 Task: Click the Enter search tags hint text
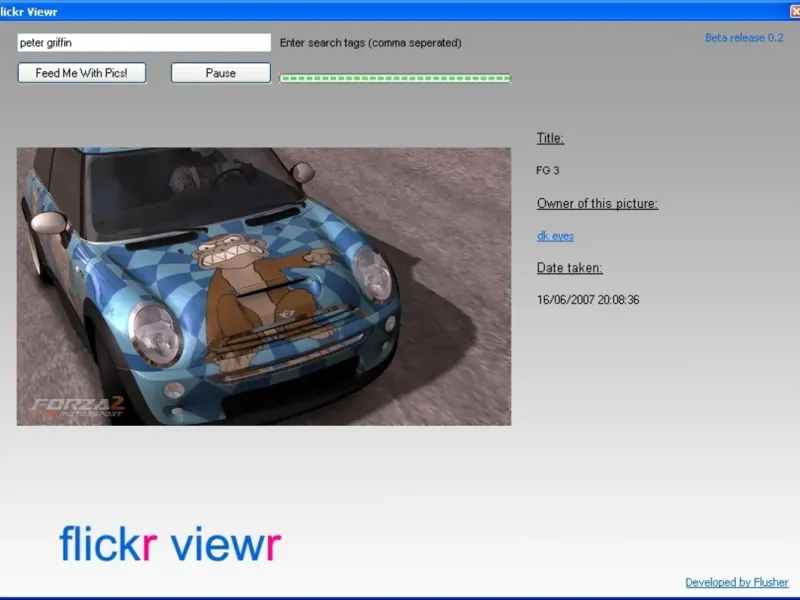tap(370, 43)
